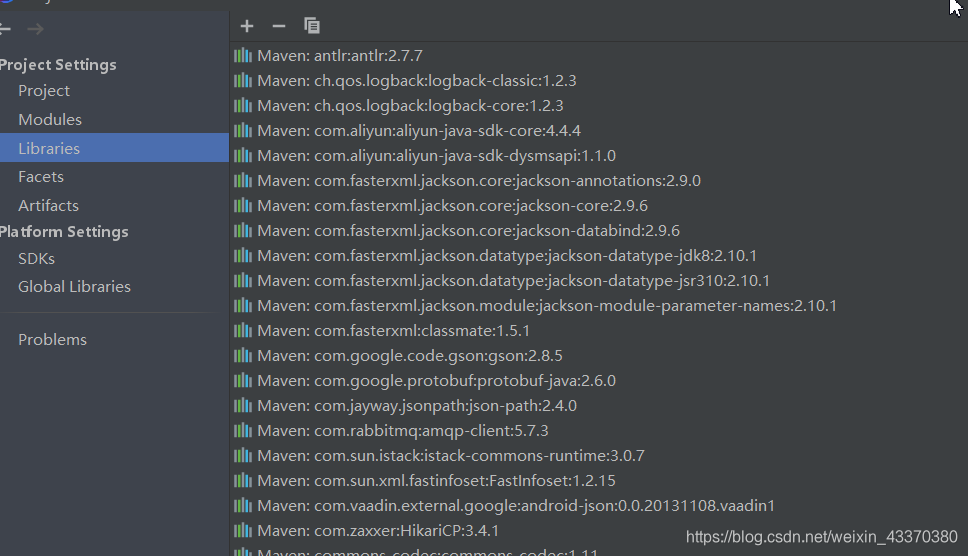Click library icon beside classmate:1.5.1

pos(243,330)
